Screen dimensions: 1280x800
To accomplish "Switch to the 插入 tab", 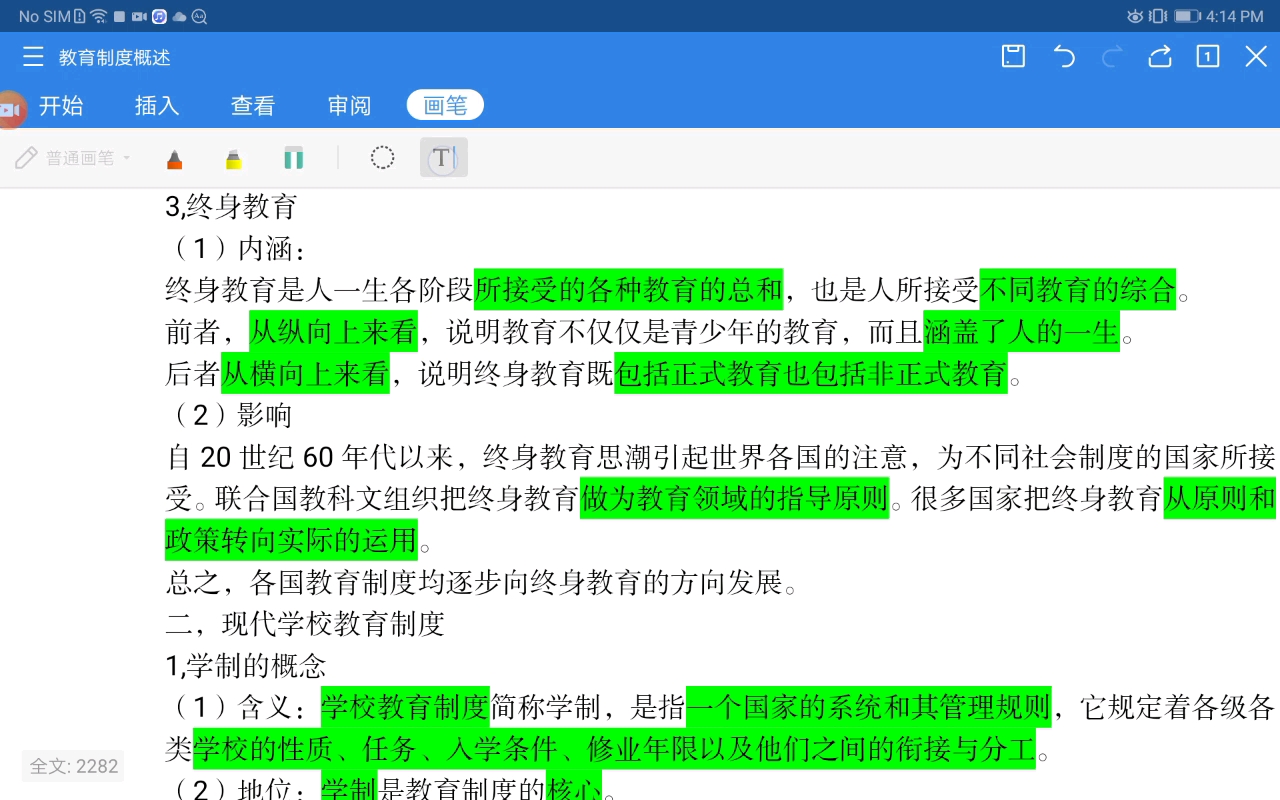I will (157, 105).
